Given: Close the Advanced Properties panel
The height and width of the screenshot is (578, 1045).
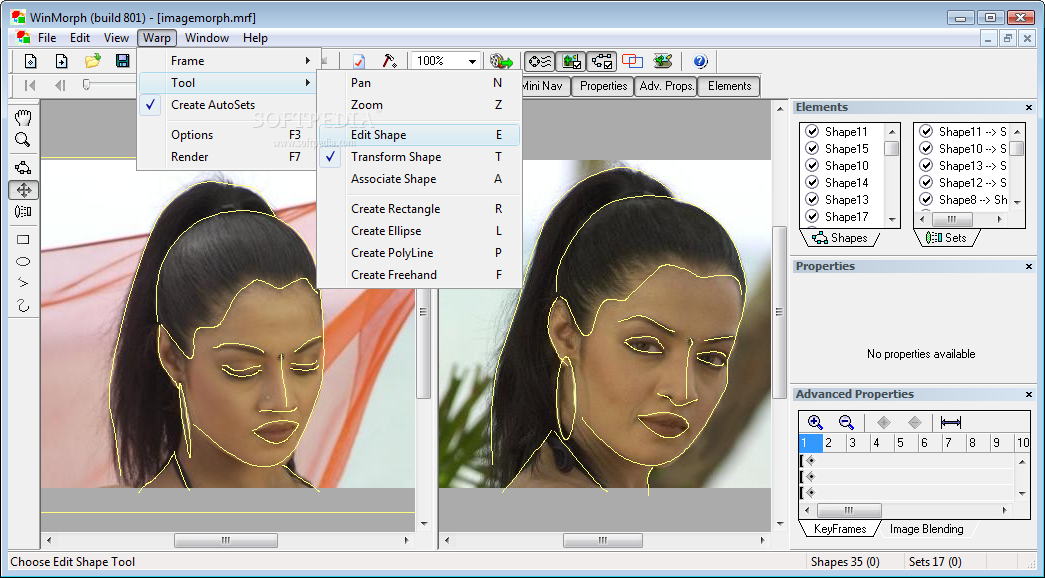Looking at the screenshot, I should tap(1029, 395).
